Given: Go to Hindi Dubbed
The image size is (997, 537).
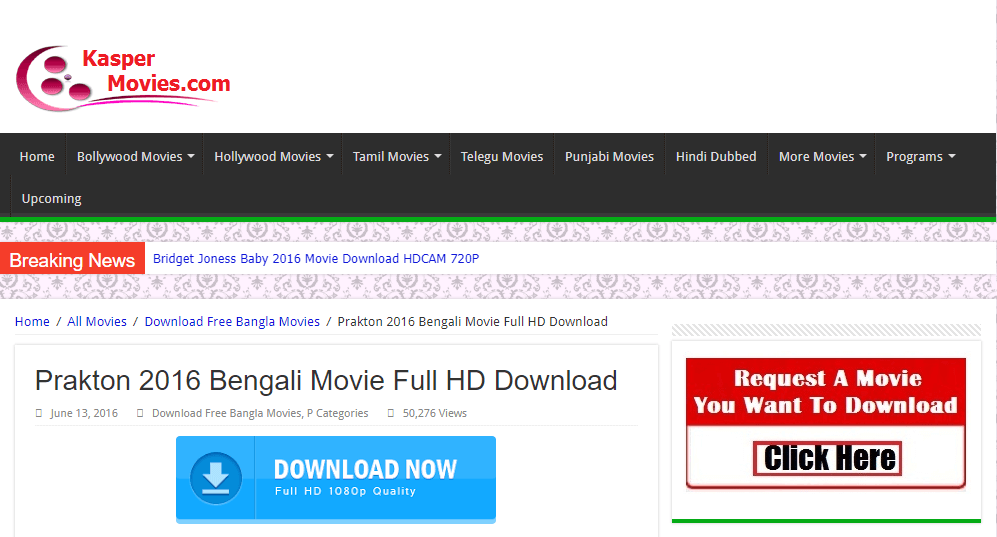Looking at the screenshot, I should (716, 156).
